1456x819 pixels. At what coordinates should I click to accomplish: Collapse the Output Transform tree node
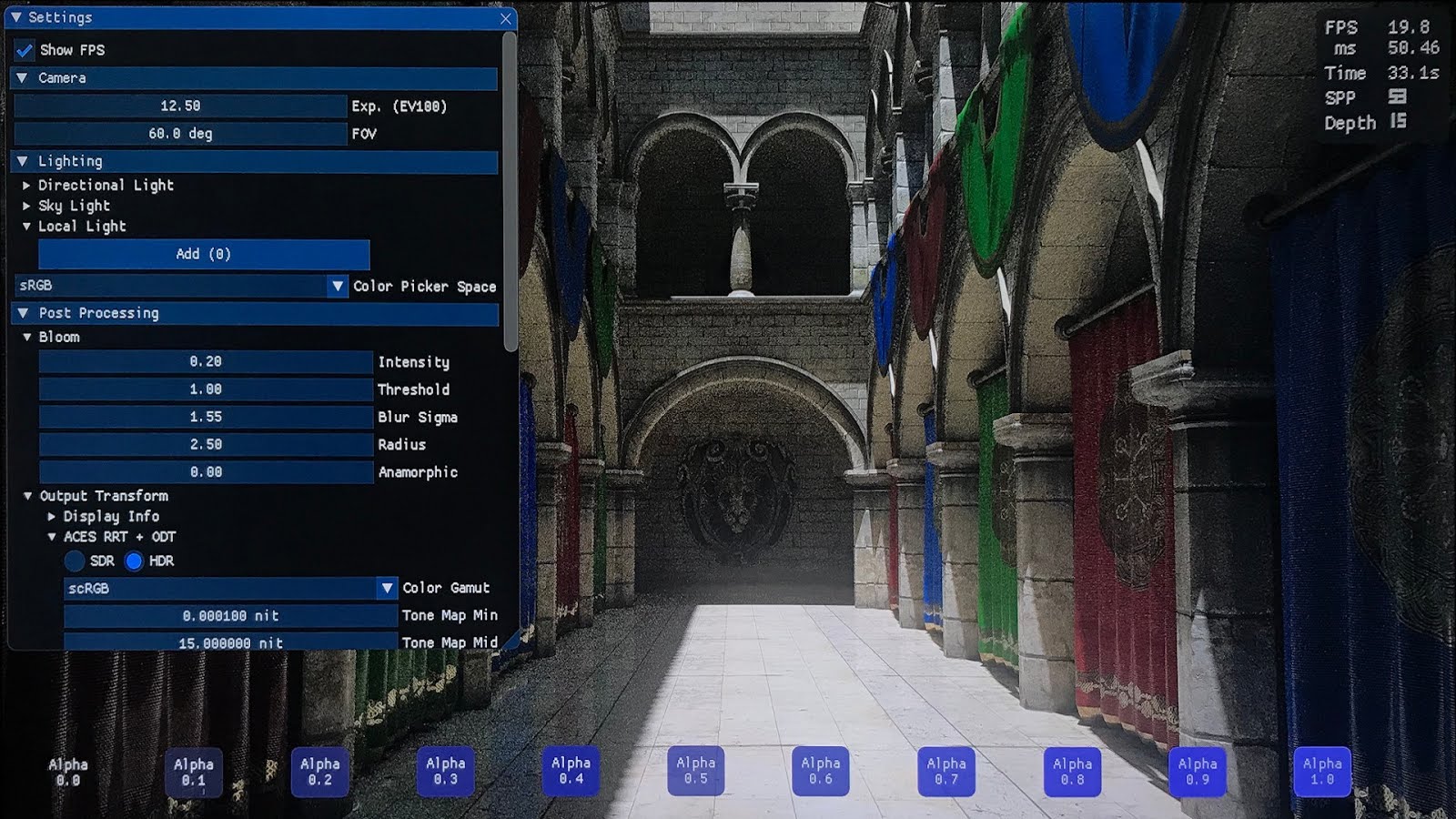27,496
